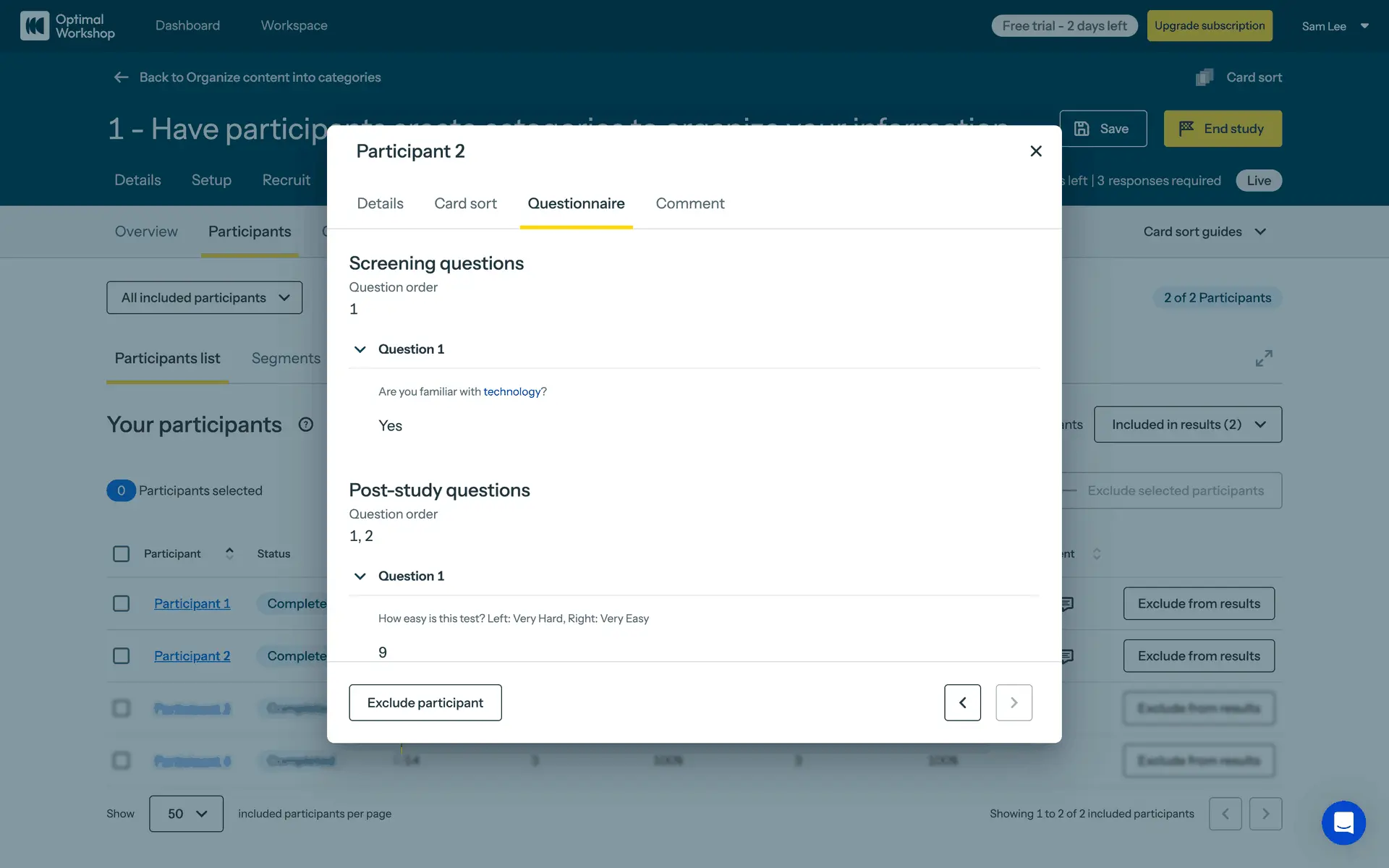Click the Card sort stacked cards icon
Viewport: 1389px width, 868px height.
tap(1205, 77)
